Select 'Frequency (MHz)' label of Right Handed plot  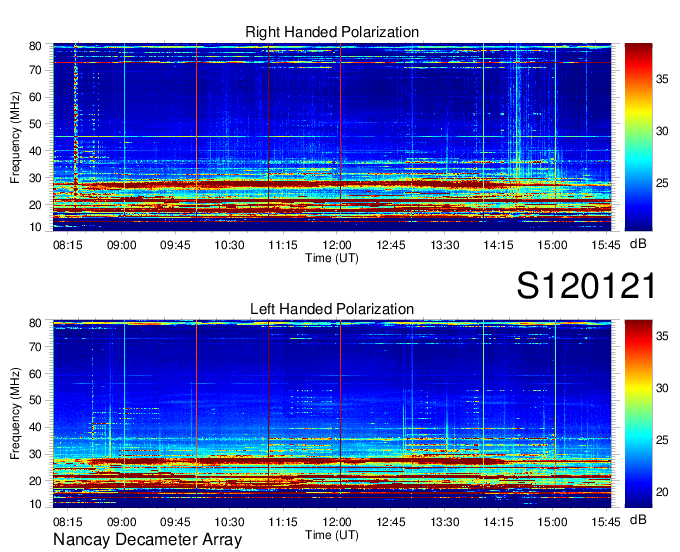pyautogui.click(x=15, y=137)
